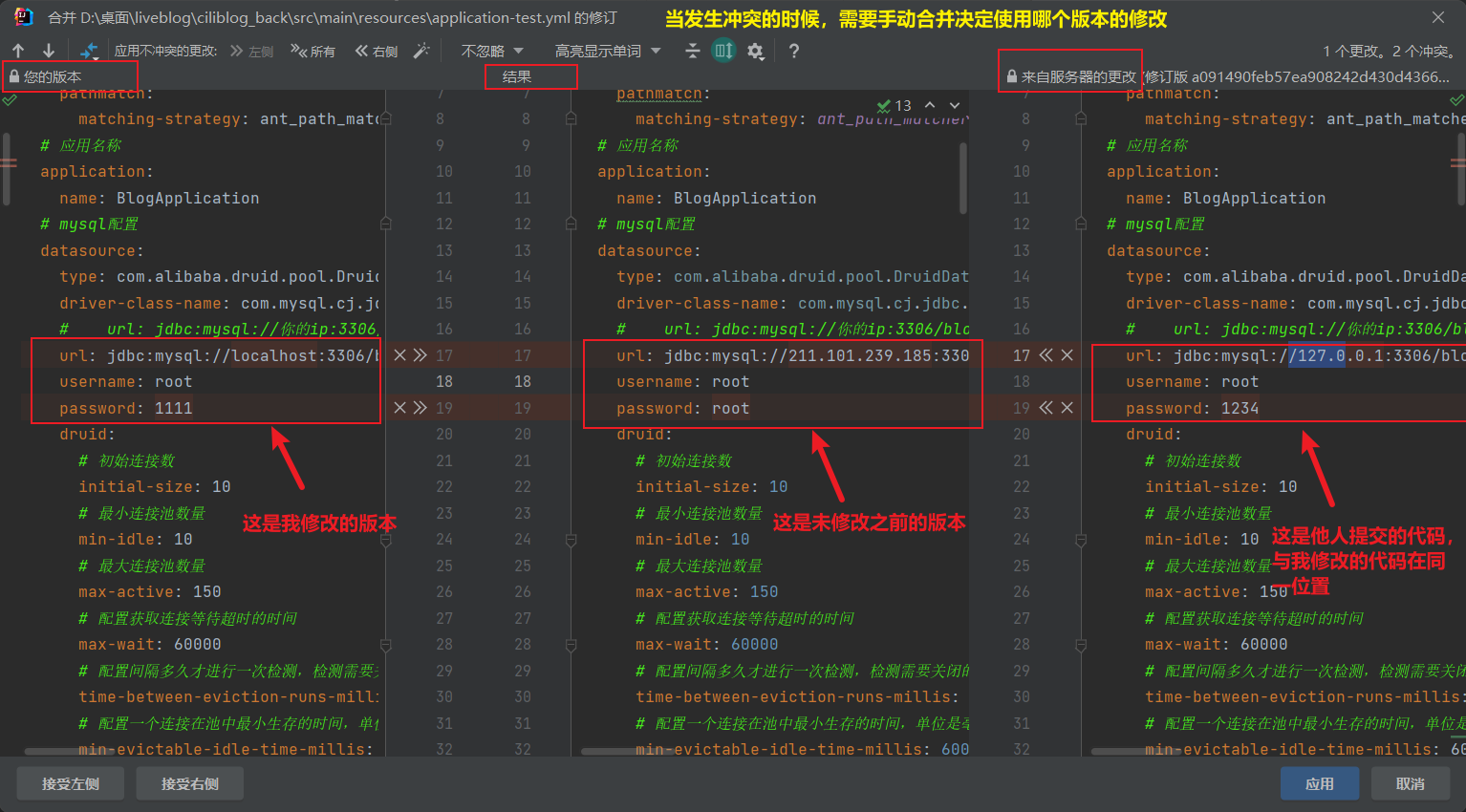Viewport: 1466px width, 812px height.
Task: Accept the right change at line 19 with <<
Action: (x=1046, y=408)
